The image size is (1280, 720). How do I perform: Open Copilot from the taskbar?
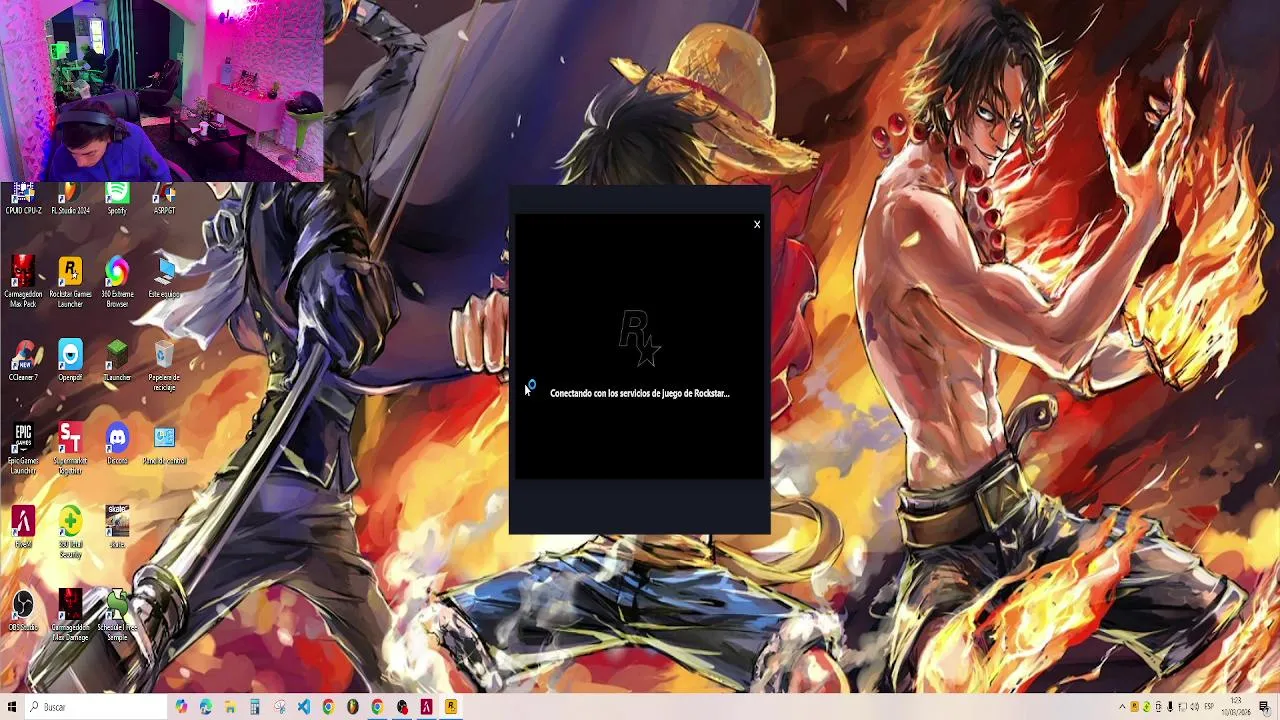(181, 707)
